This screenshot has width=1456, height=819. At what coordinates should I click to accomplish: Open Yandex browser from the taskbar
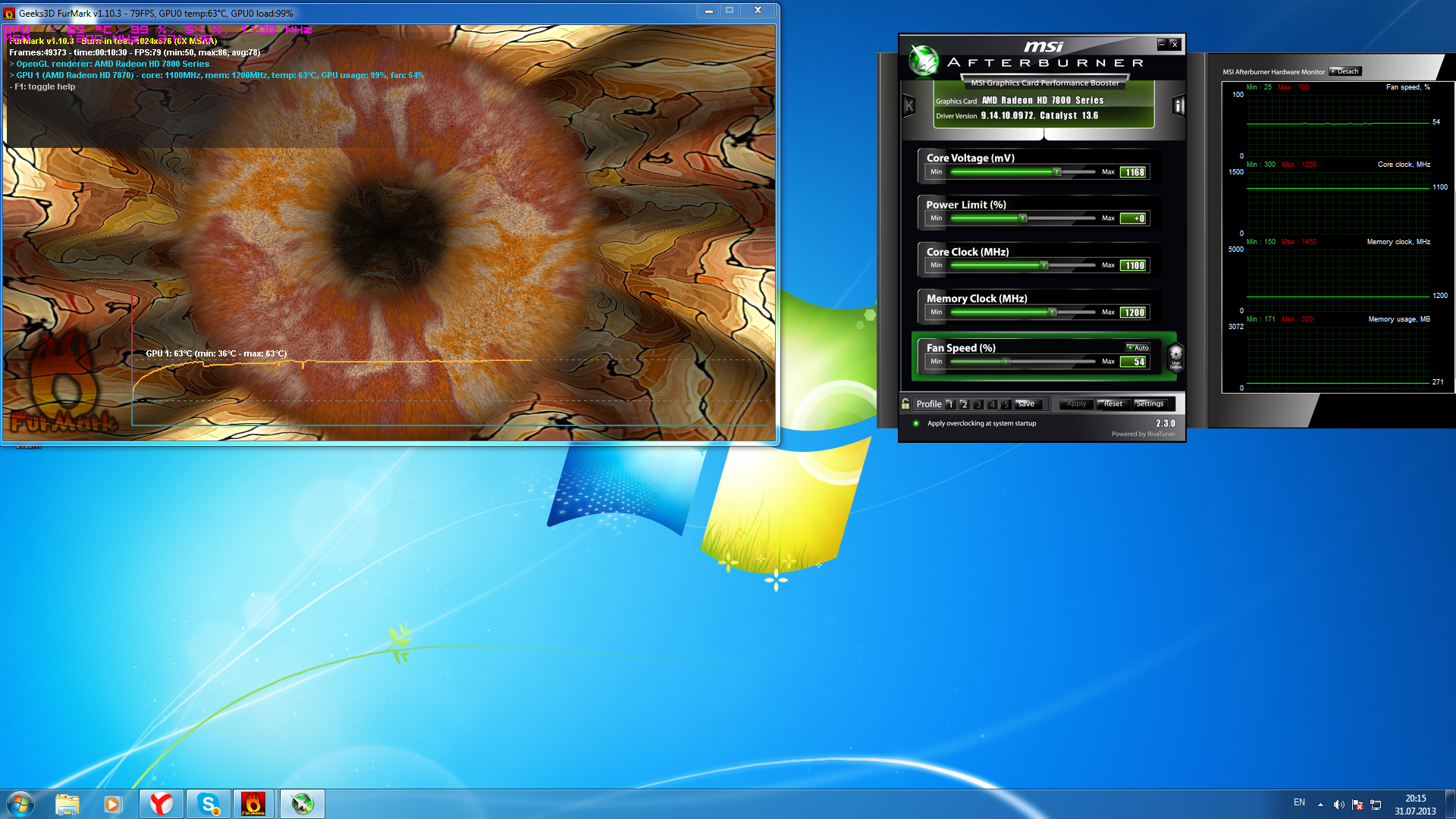pos(162,804)
